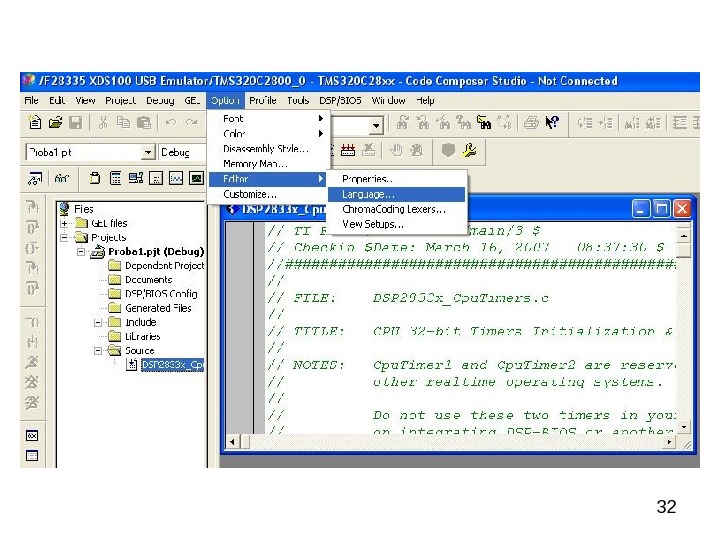Select Language... from Editor submenu

pos(397,194)
